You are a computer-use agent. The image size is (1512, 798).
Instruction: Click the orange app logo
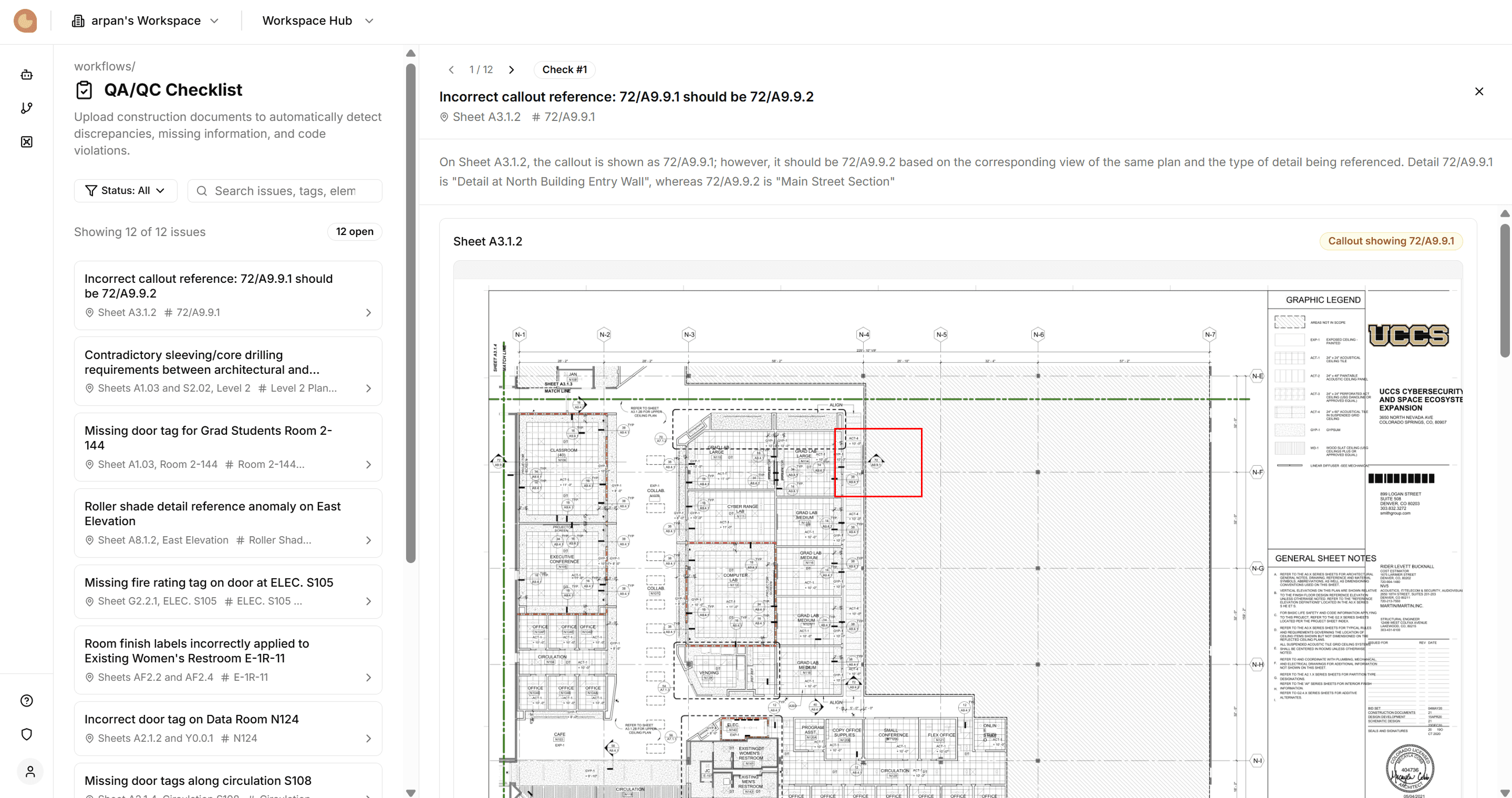click(x=25, y=21)
